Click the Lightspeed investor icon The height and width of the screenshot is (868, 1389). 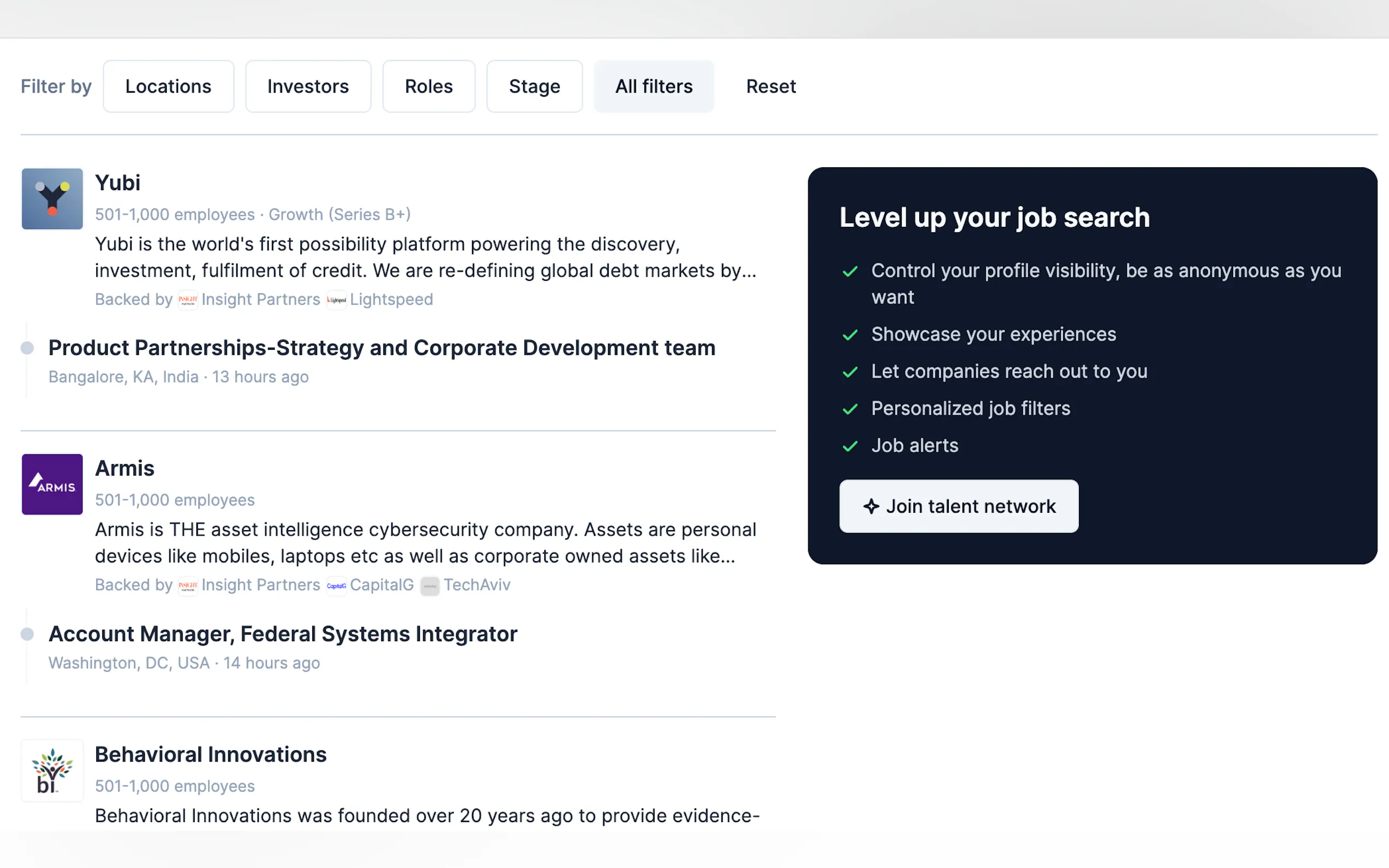336,300
